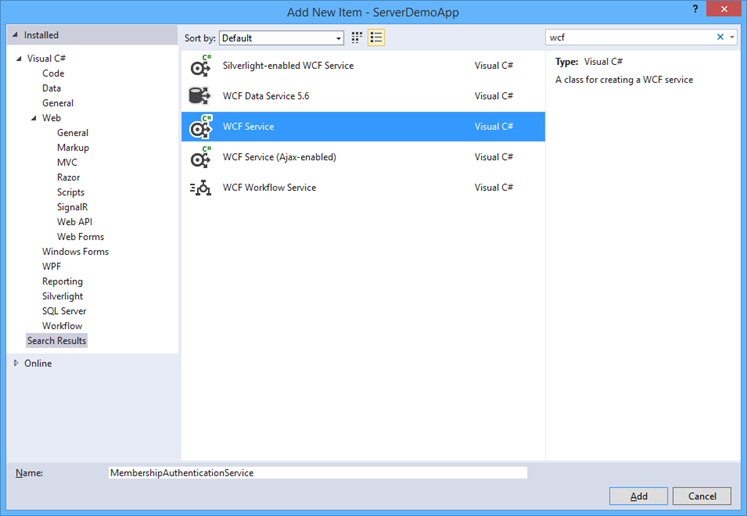The width and height of the screenshot is (747, 516).
Task: Select the Web Forms category
Action: pos(81,236)
